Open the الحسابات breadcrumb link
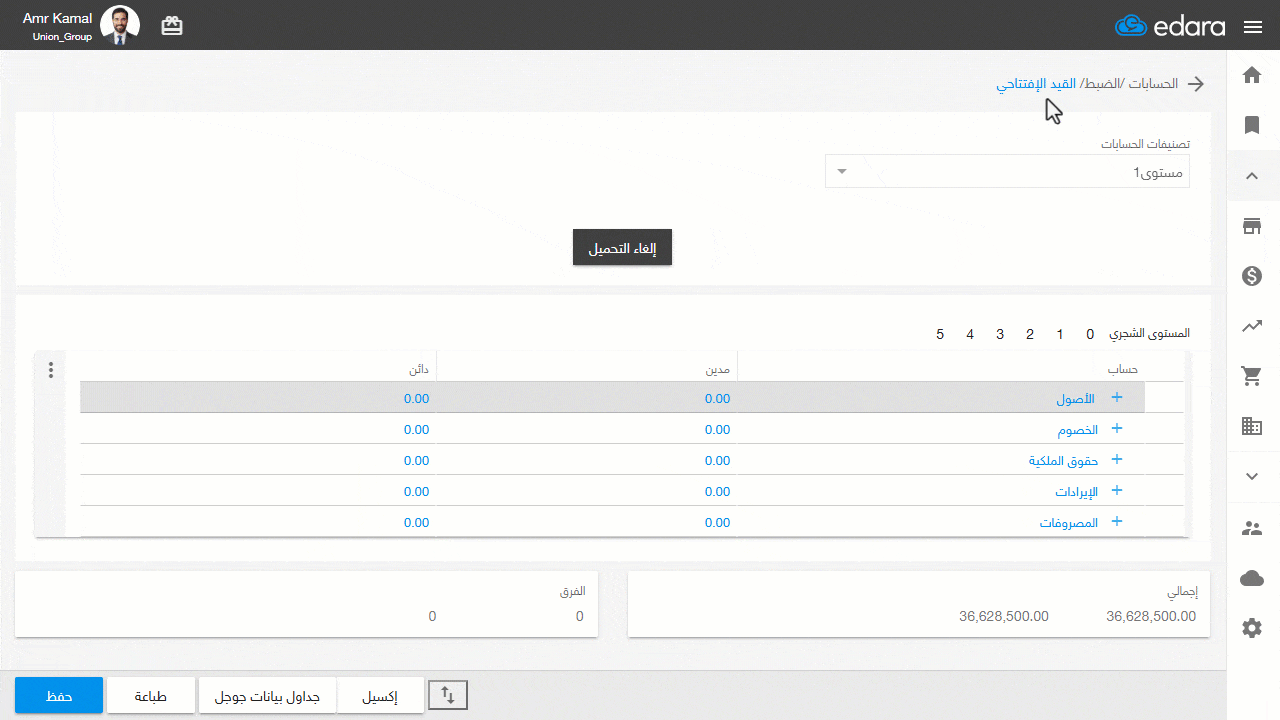The height and width of the screenshot is (720, 1280). (x=1154, y=84)
